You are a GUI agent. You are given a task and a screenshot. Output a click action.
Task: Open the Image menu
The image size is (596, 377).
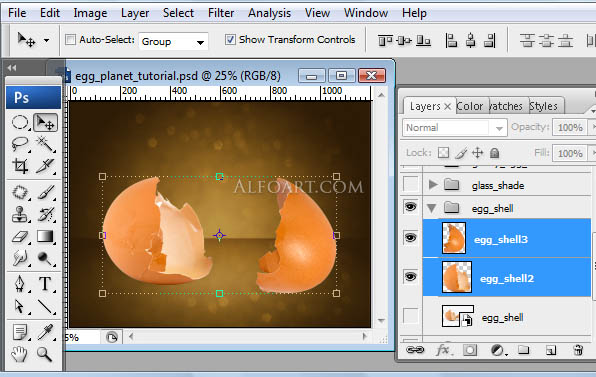90,13
